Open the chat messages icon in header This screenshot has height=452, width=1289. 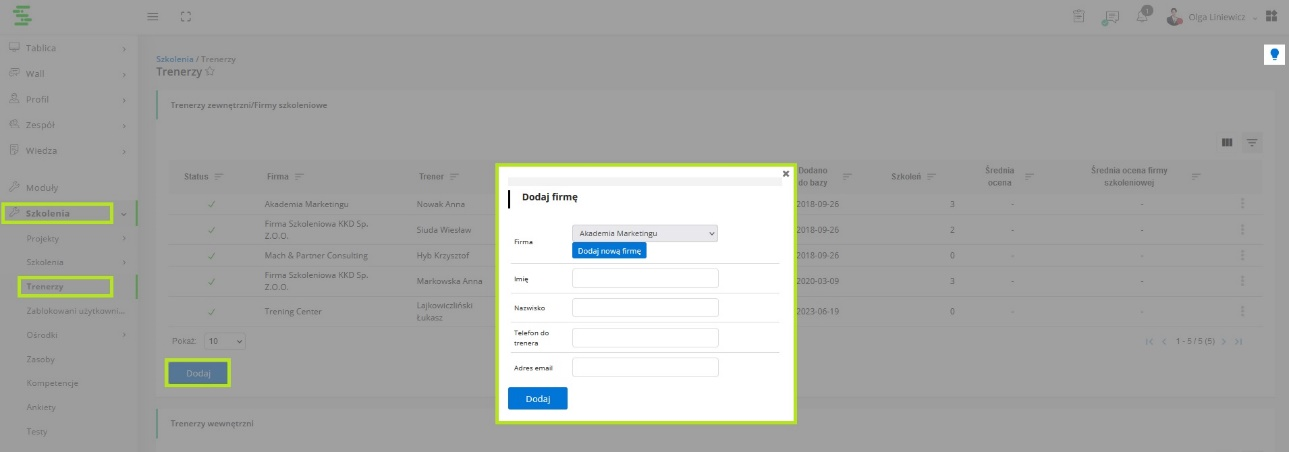[1110, 16]
